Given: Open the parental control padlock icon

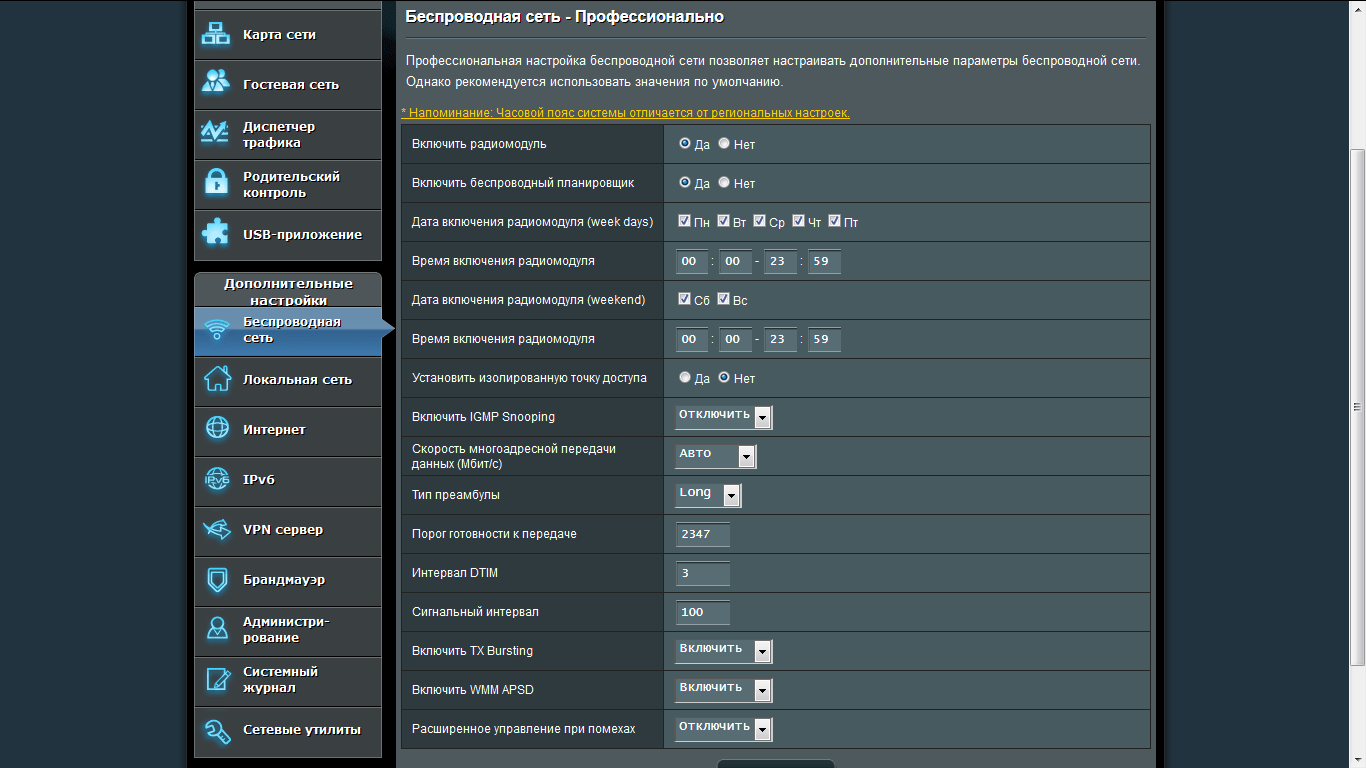Looking at the screenshot, I should [x=216, y=184].
